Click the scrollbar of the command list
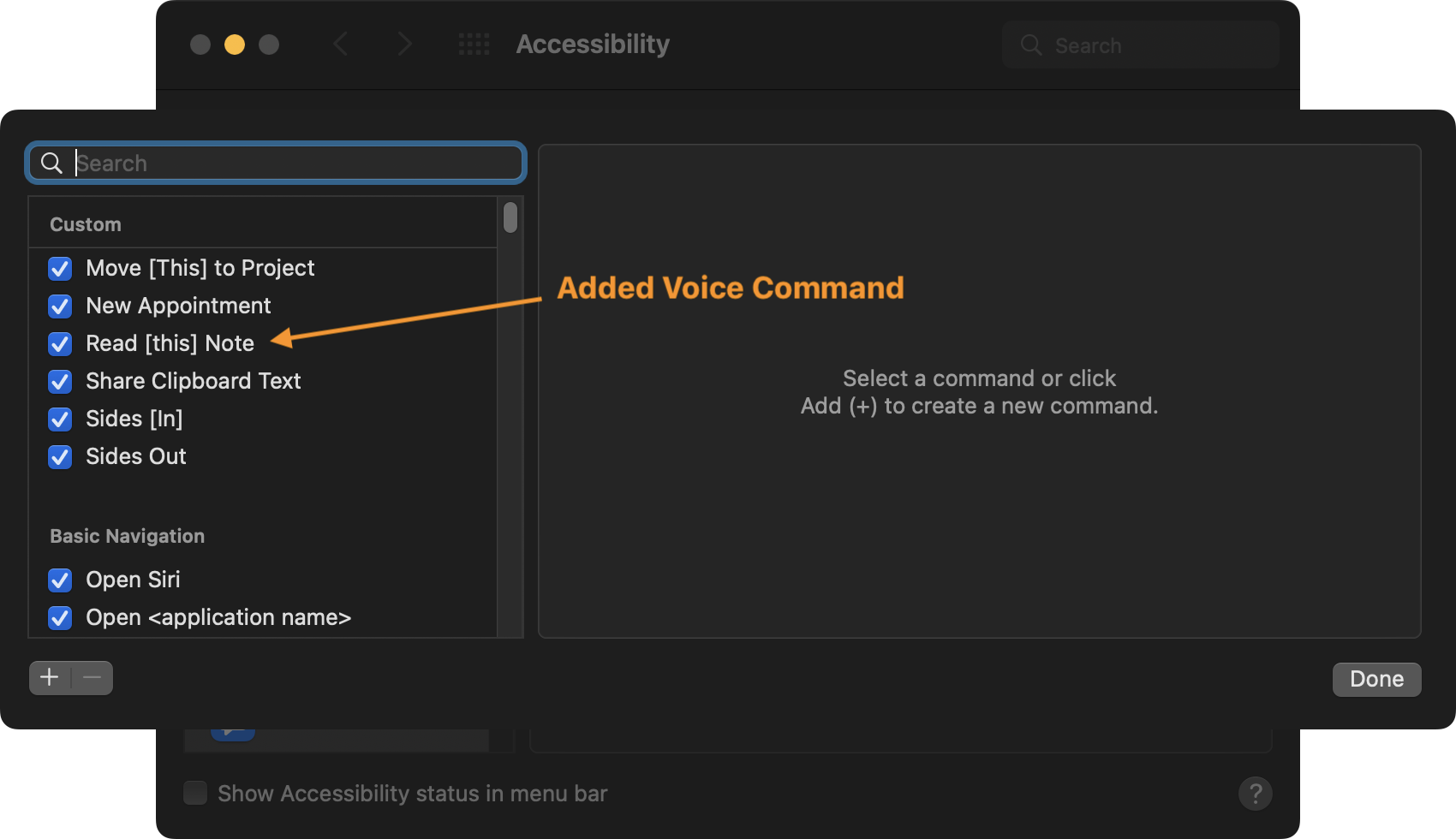This screenshot has width=1456, height=839. pos(510,218)
